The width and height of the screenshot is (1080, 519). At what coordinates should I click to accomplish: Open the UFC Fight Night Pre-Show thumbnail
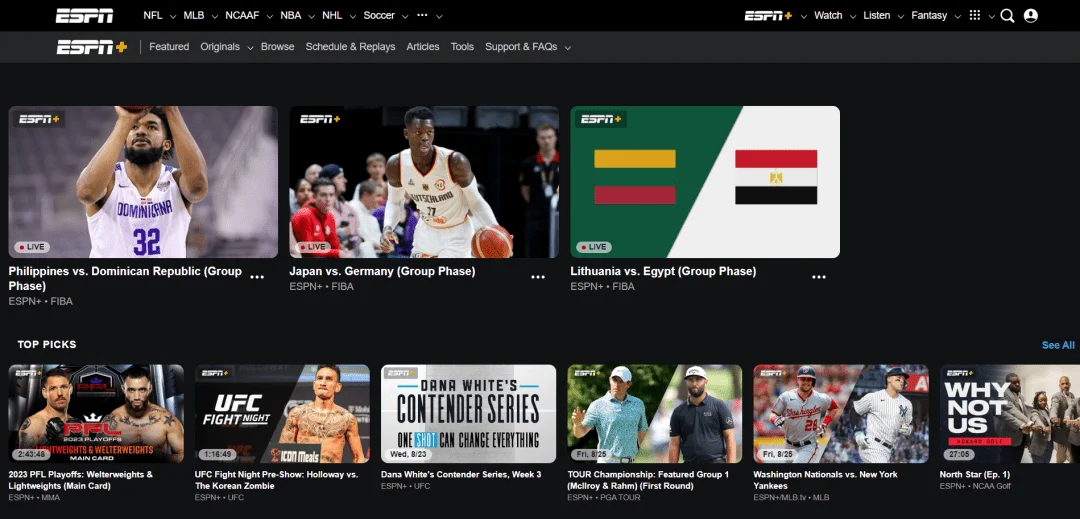(282, 414)
